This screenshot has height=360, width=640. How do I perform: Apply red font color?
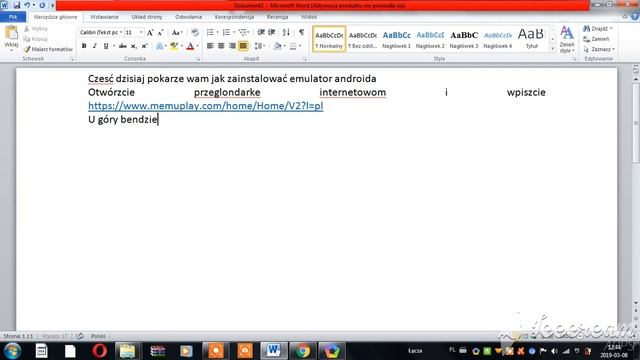(x=190, y=46)
